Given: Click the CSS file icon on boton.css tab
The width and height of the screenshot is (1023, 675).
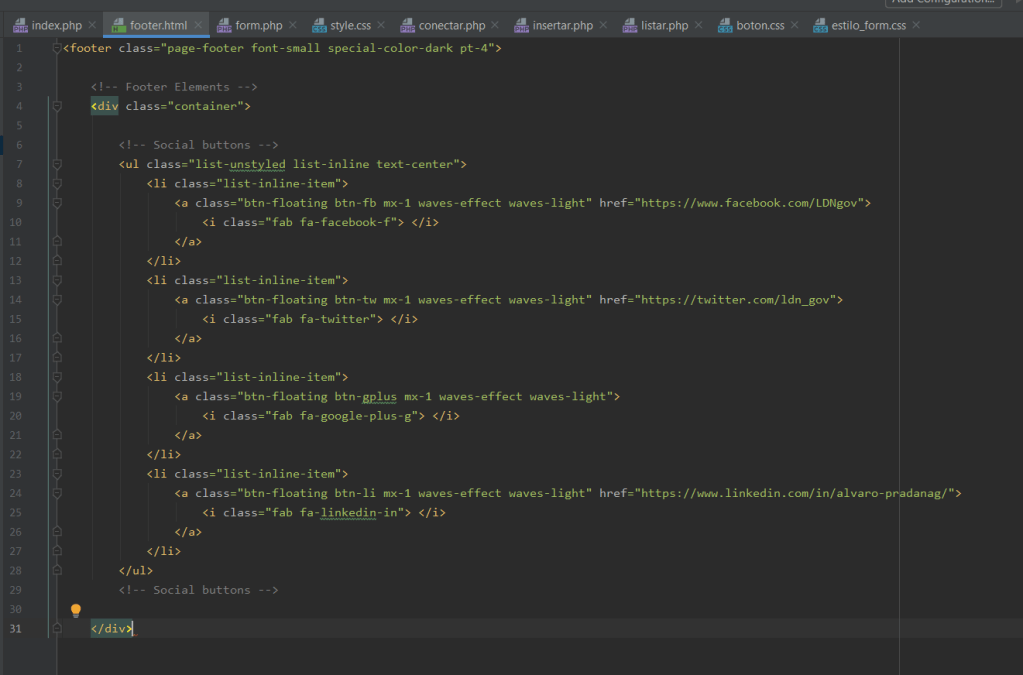Looking at the screenshot, I should pyautogui.click(x=724, y=25).
